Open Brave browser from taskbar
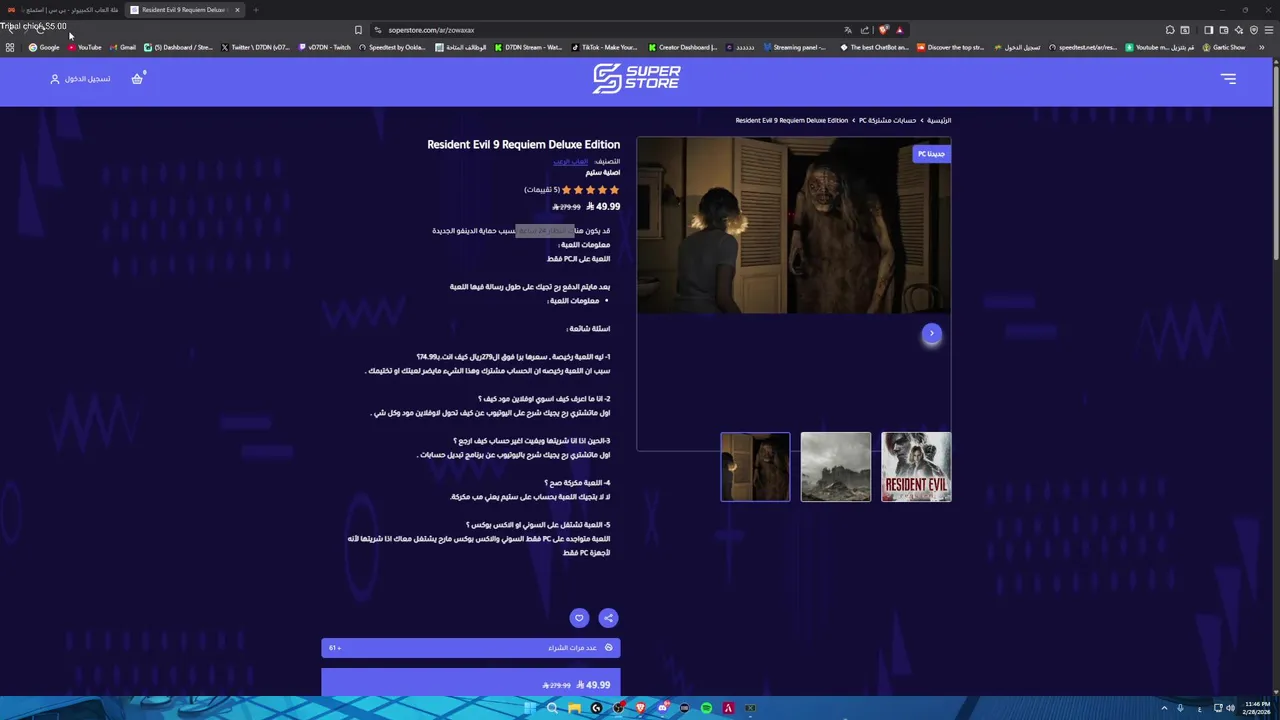The image size is (1280, 720). pos(640,708)
